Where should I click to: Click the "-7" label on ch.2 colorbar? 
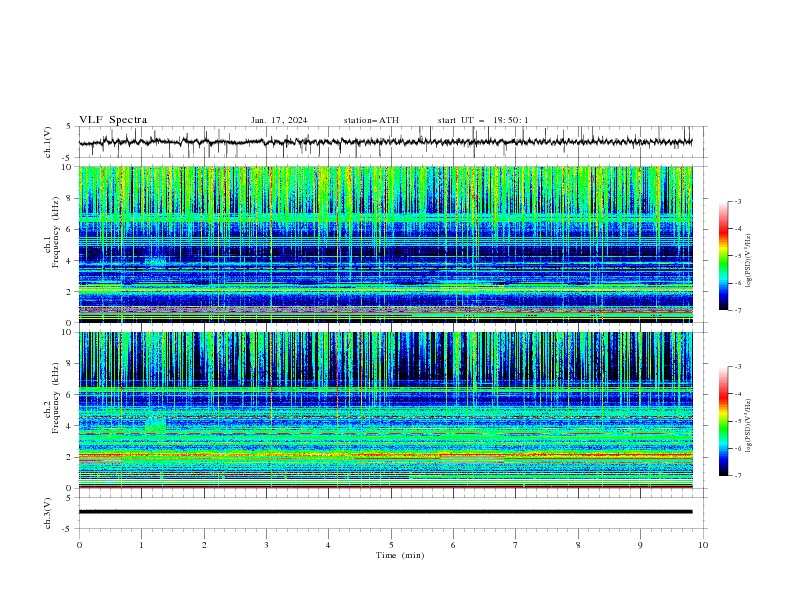click(737, 476)
